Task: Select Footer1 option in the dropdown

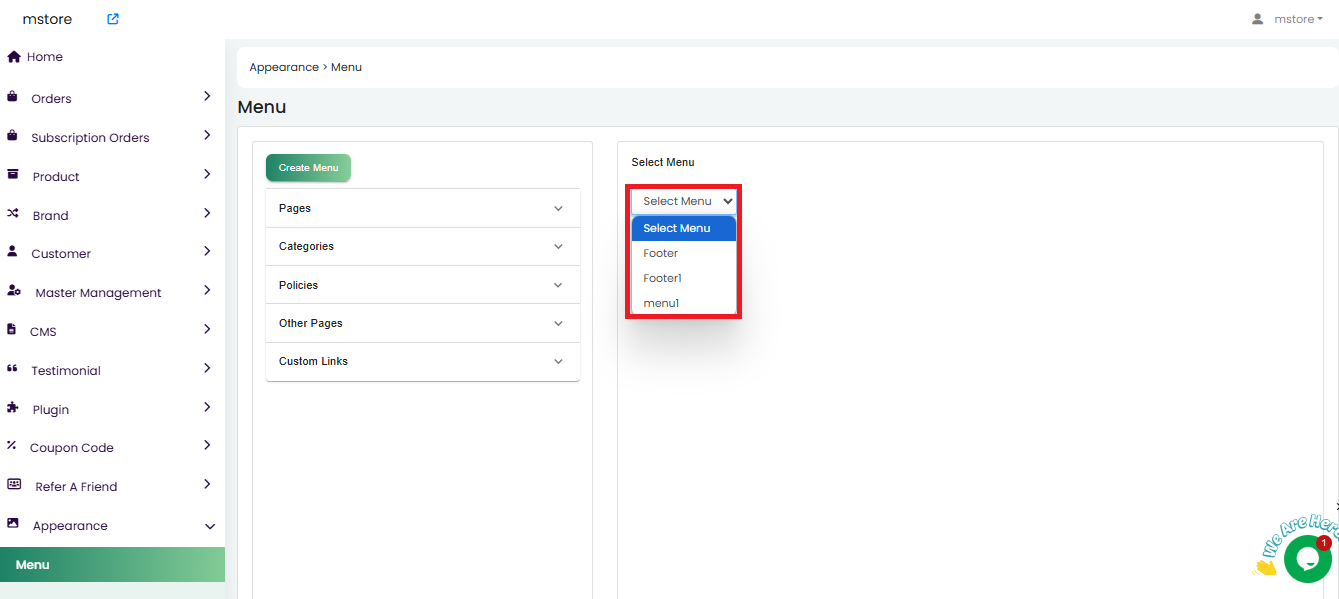Action: [662, 278]
